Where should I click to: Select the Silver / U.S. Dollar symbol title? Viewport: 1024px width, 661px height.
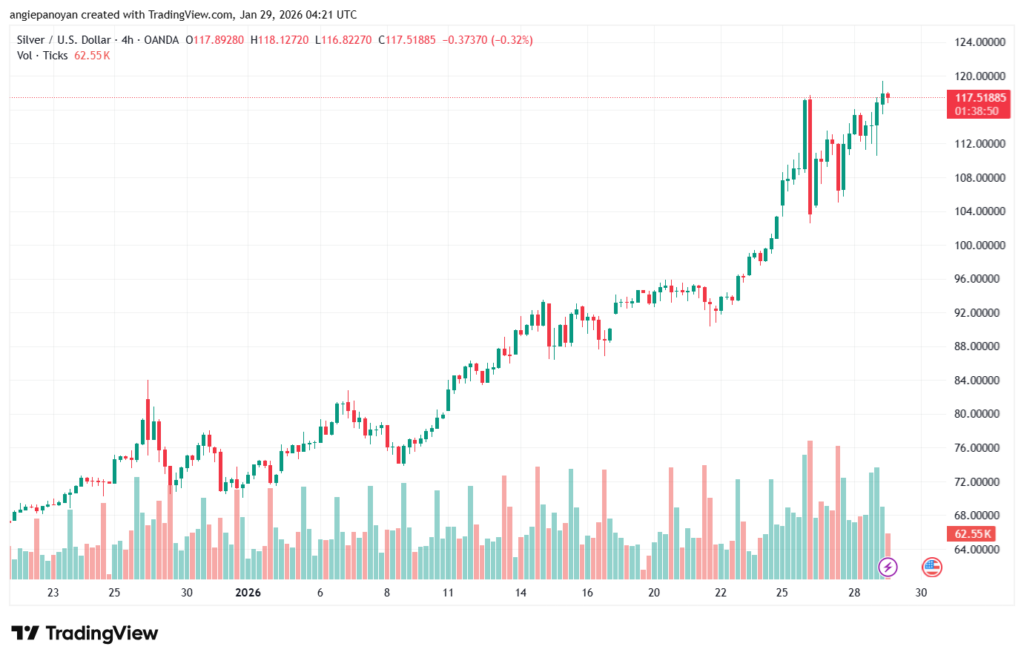(x=70, y=40)
